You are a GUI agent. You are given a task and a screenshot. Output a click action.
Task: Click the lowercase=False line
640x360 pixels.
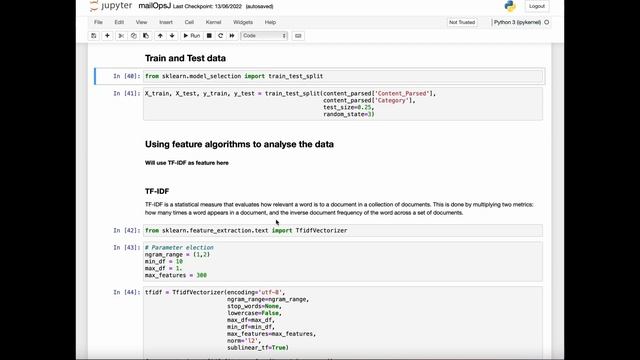(x=254, y=313)
